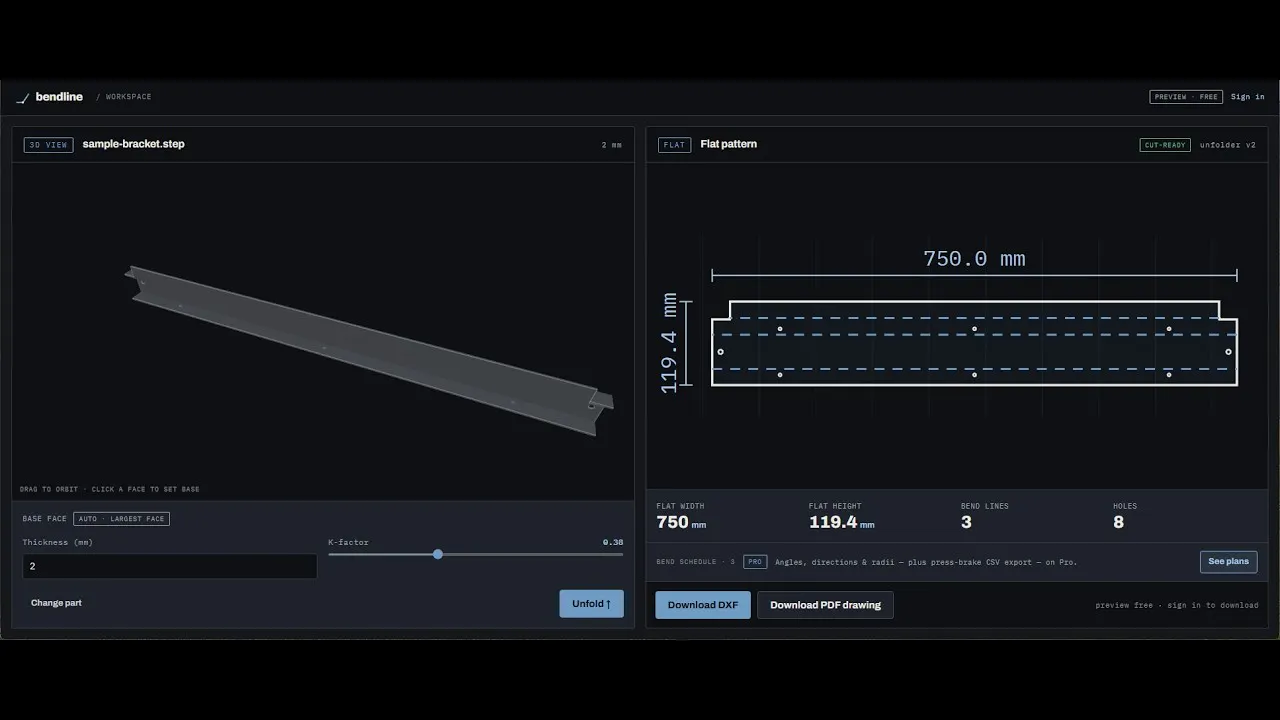Viewport: 1280px width, 720px height.
Task: Click Sign in link
Action: pos(1247,97)
